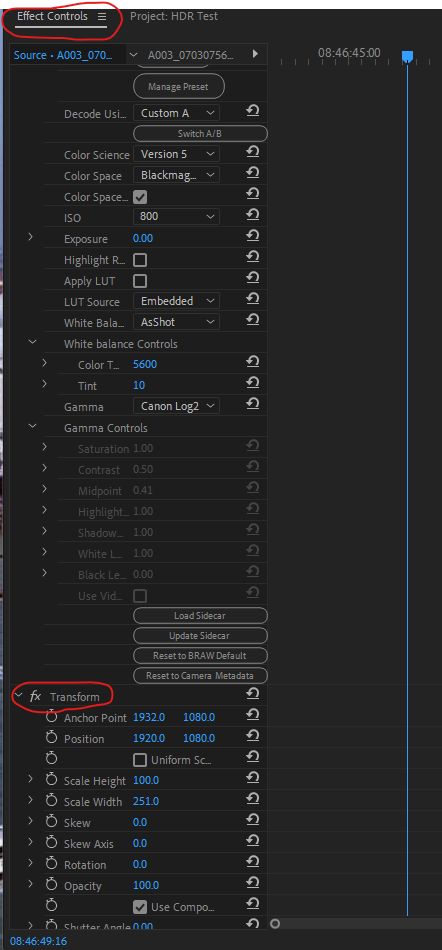Check the Uniform Scale checkbox
The image size is (442, 950).
140,760
